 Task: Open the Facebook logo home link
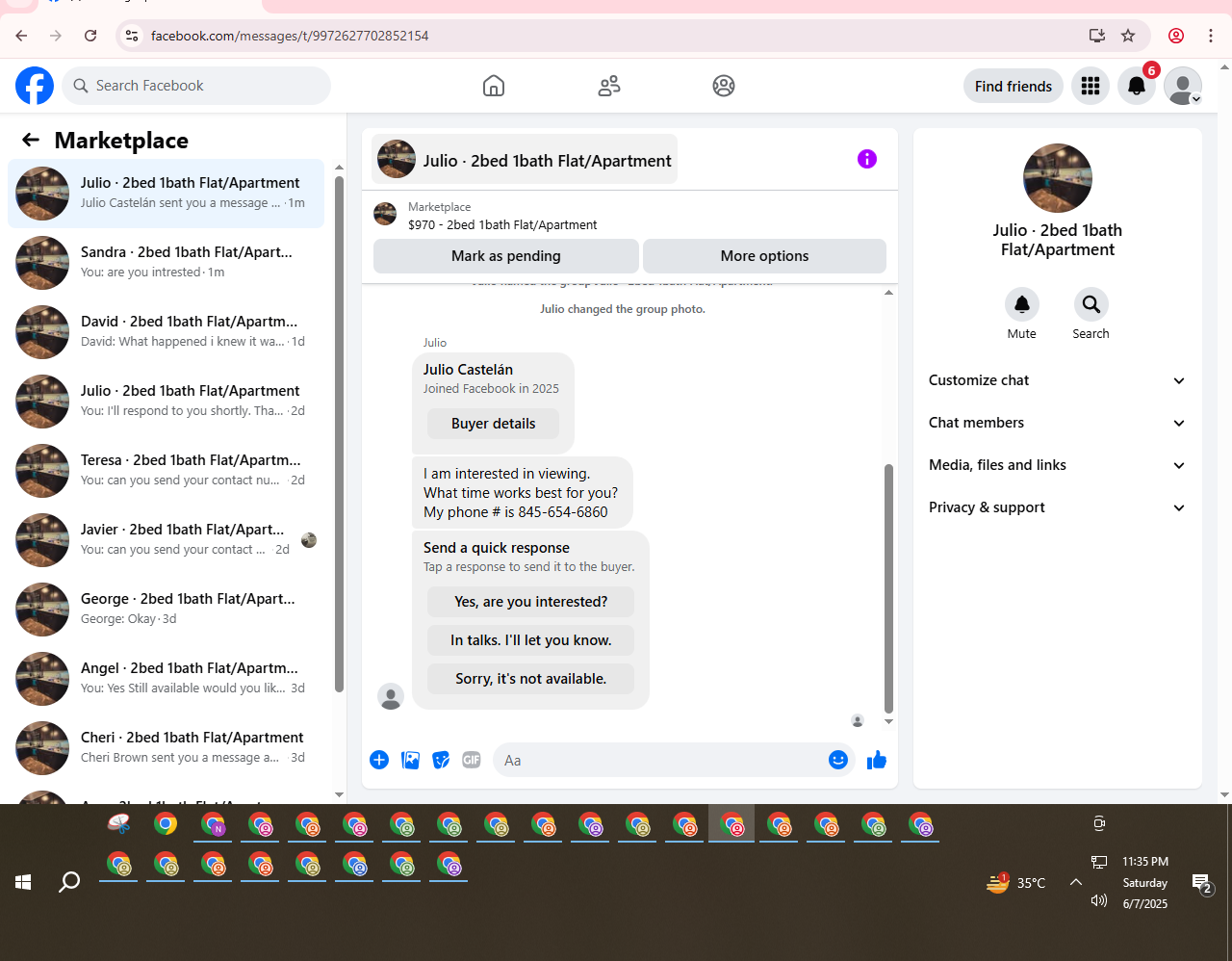point(35,86)
